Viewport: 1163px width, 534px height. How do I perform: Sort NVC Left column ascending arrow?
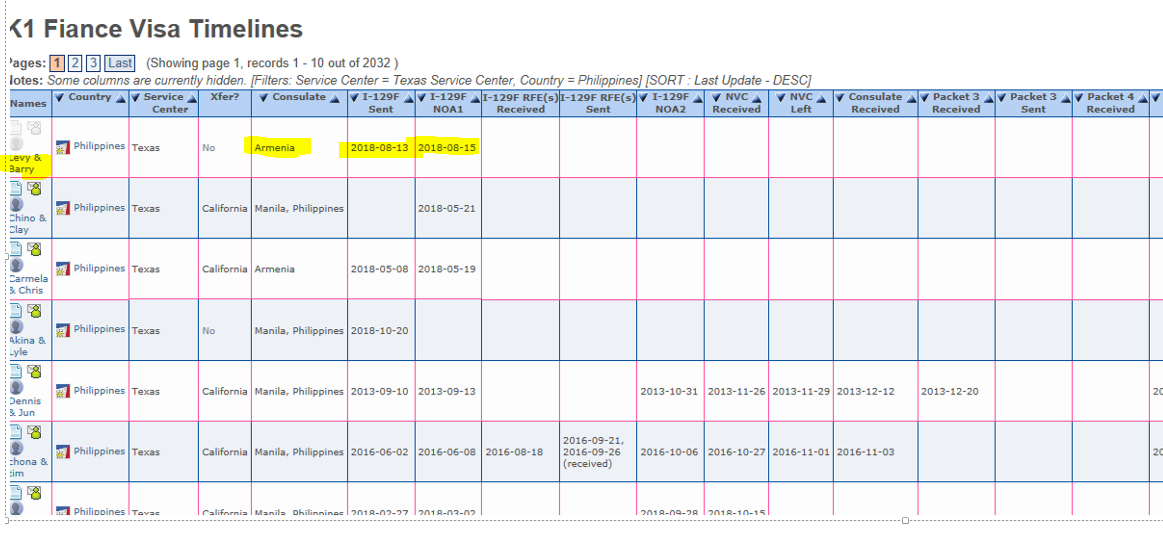point(820,98)
